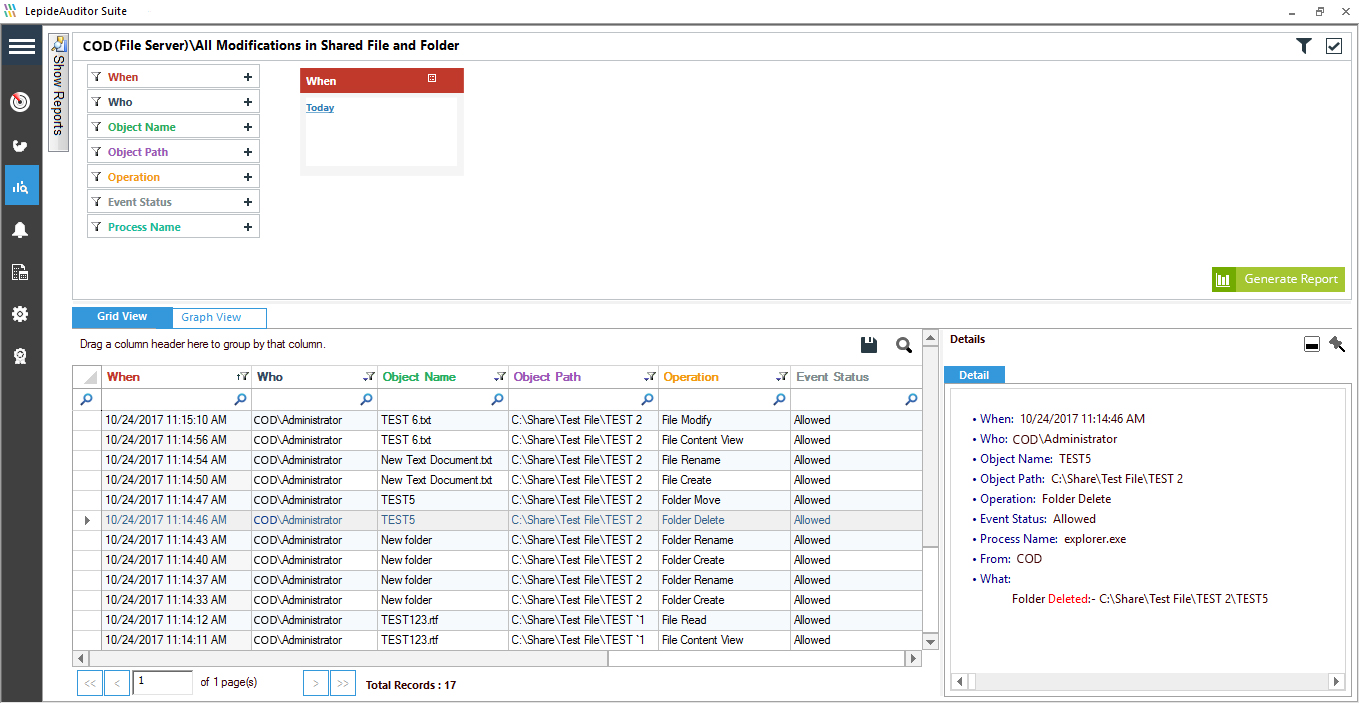Select the Folder Move row for TEST5

point(497,500)
